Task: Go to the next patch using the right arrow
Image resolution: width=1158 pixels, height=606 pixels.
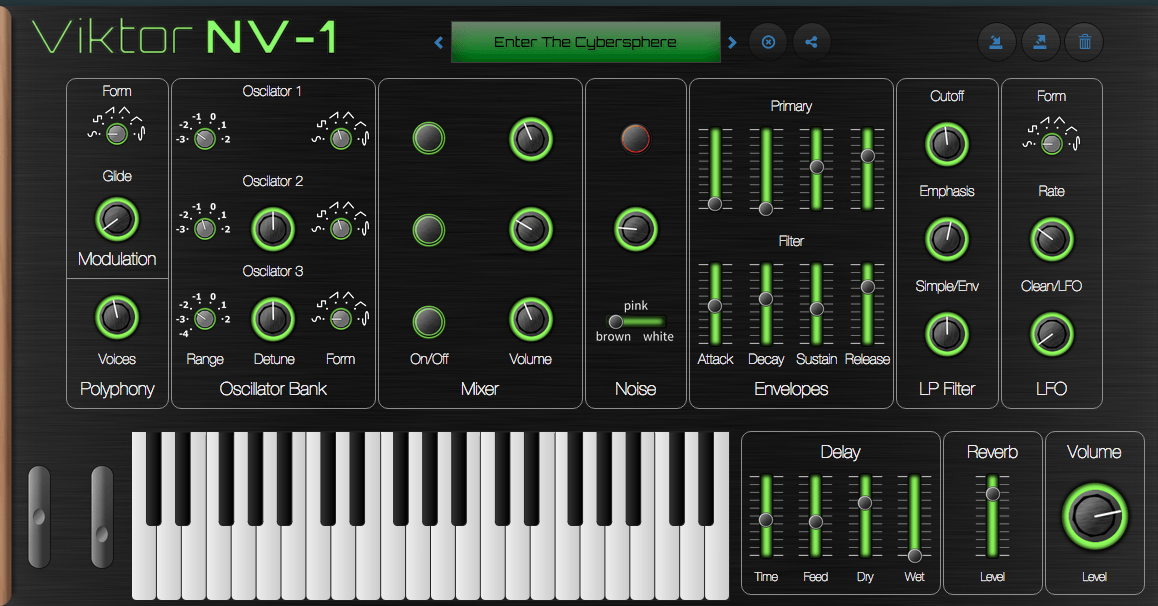Action: pos(732,43)
